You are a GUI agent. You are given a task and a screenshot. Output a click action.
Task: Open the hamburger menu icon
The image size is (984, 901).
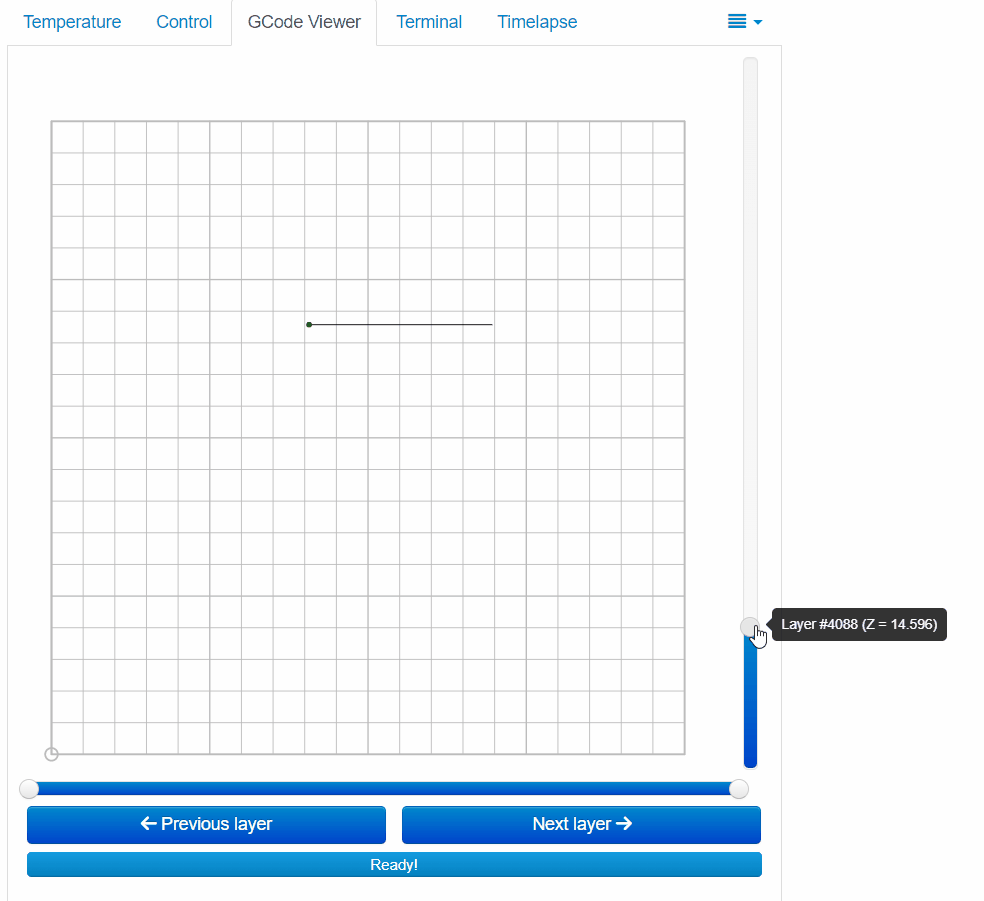[x=737, y=21]
